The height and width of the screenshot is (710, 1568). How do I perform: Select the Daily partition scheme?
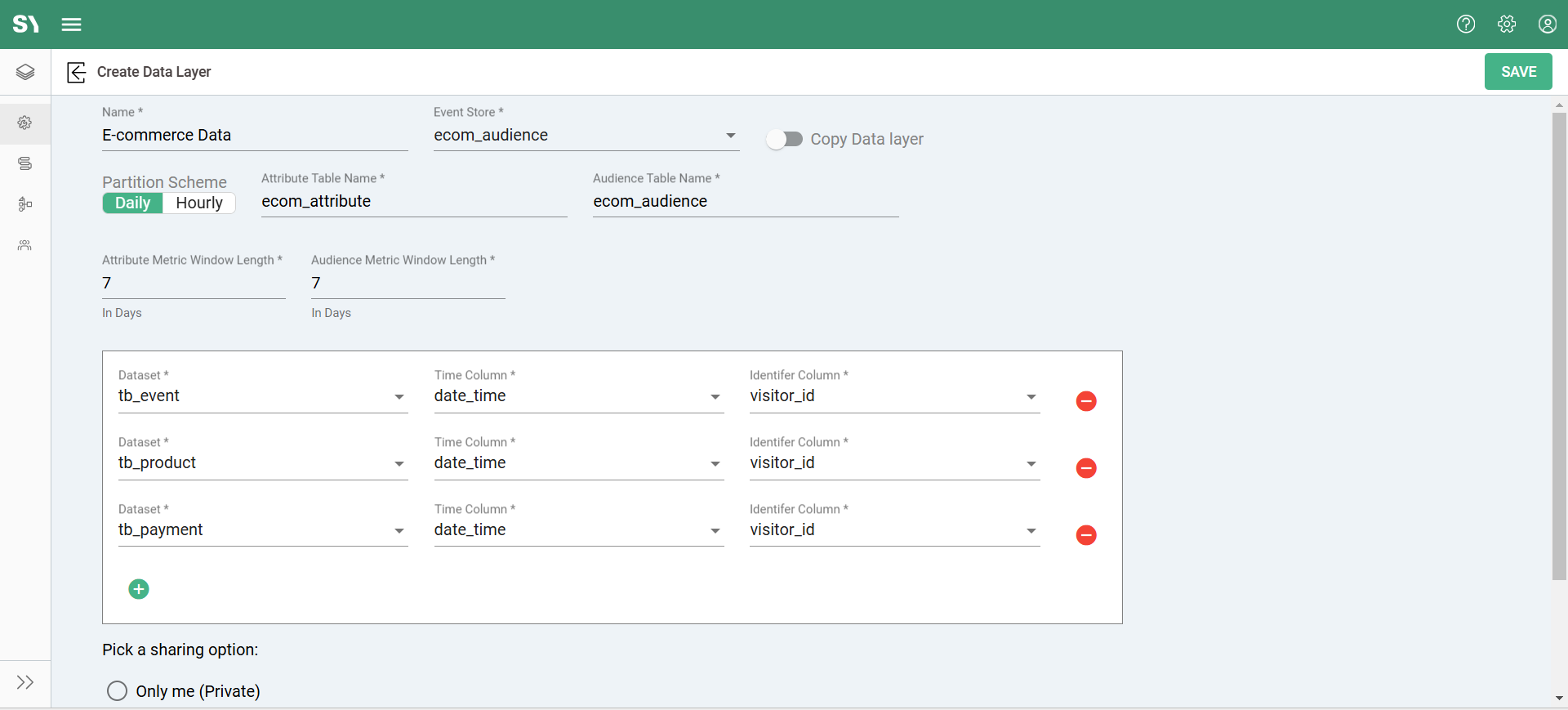click(x=132, y=203)
